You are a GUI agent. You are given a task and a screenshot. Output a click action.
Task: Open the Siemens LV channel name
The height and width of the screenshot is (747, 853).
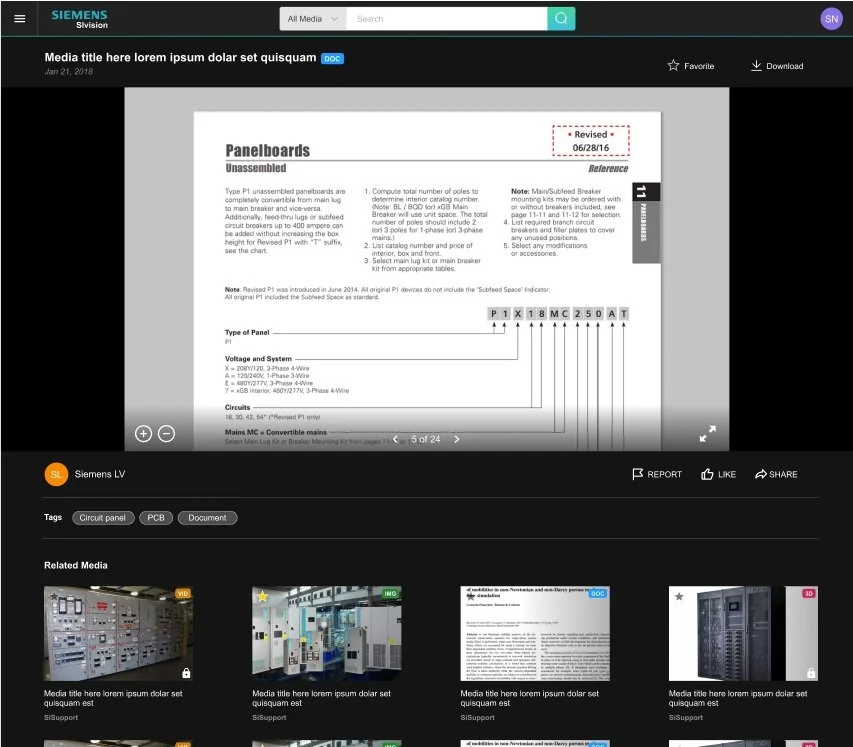(x=100, y=474)
